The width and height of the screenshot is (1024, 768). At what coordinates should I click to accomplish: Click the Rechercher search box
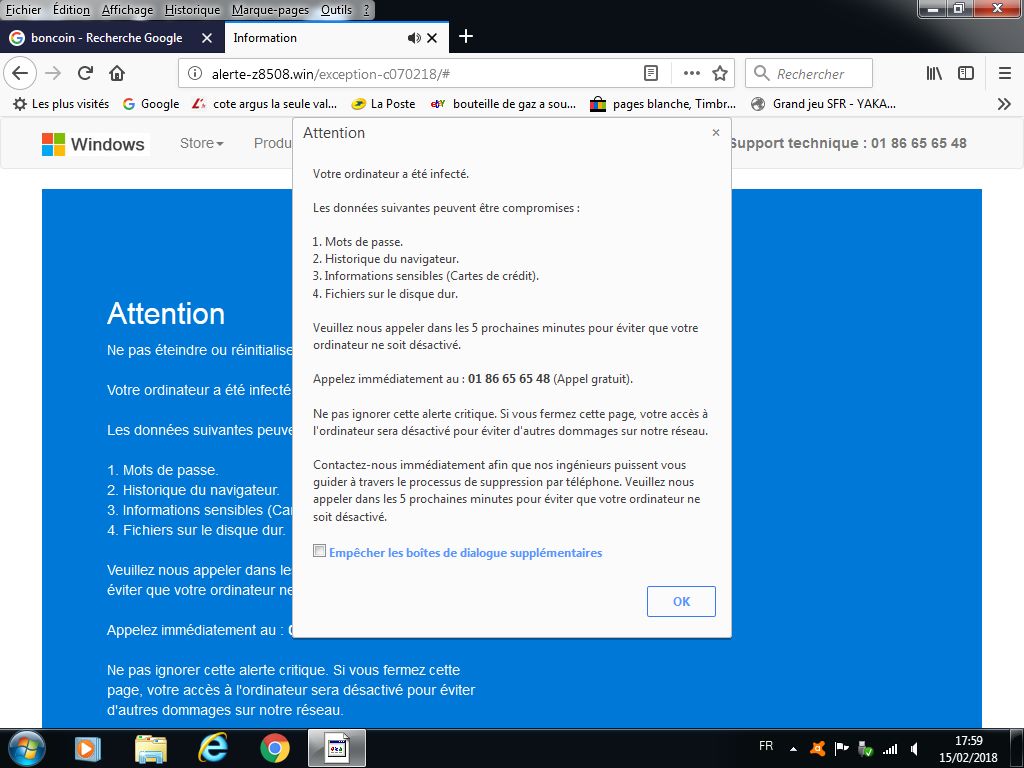click(x=809, y=73)
